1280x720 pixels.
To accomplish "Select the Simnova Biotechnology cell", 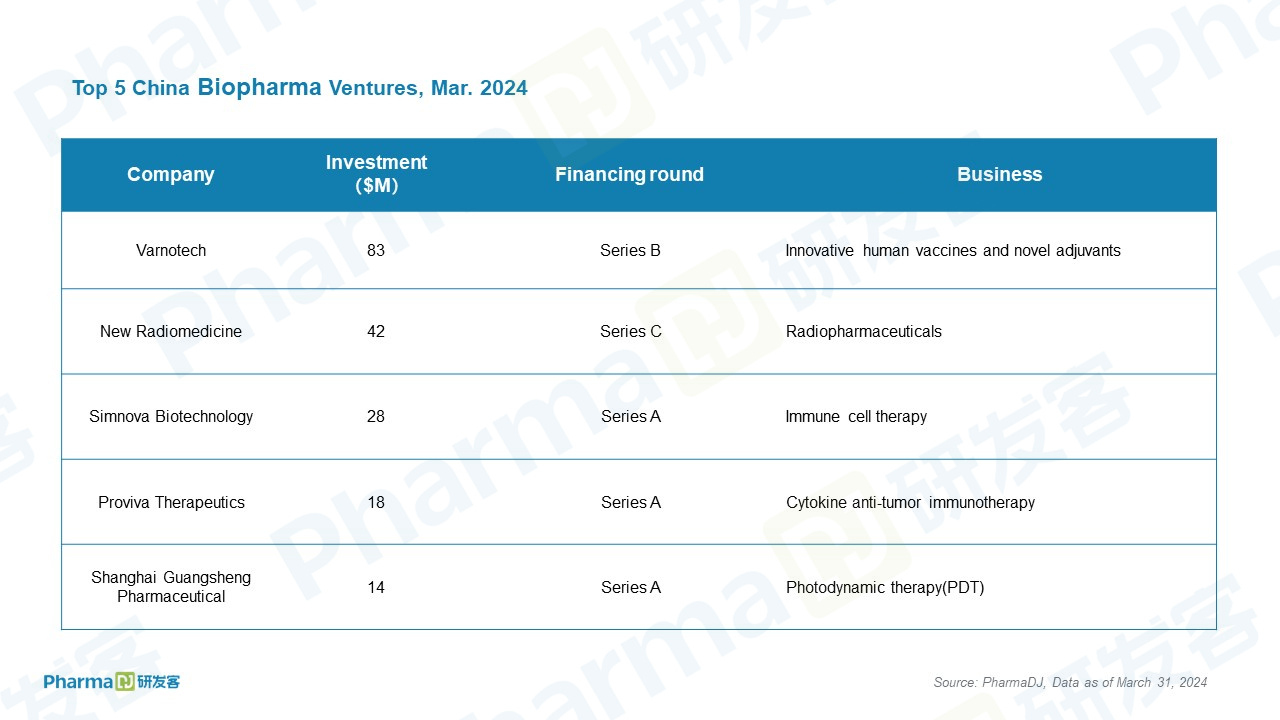I will tap(171, 416).
